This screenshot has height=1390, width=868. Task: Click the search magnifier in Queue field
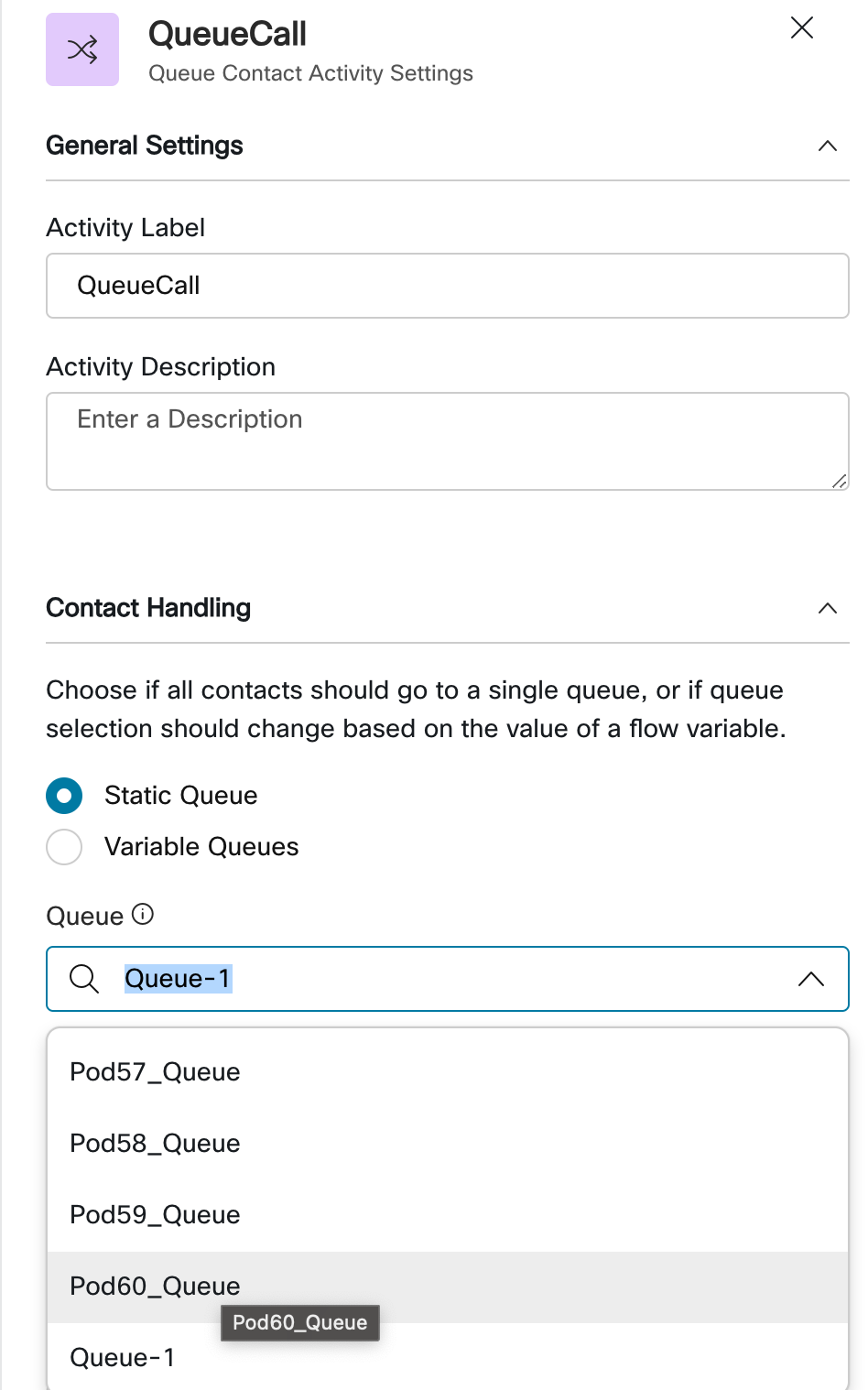pos(84,979)
